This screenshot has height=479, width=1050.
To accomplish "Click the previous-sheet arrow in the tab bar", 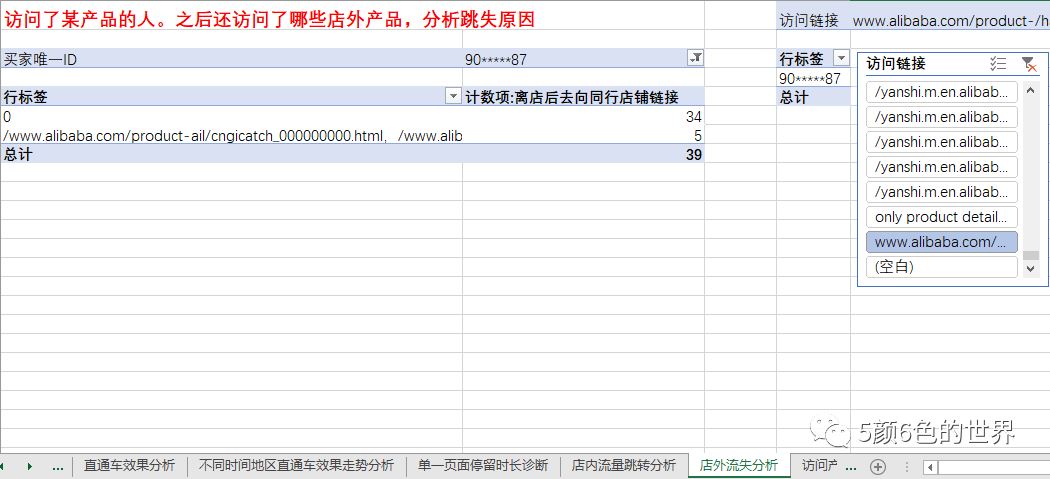I will 3,466.
